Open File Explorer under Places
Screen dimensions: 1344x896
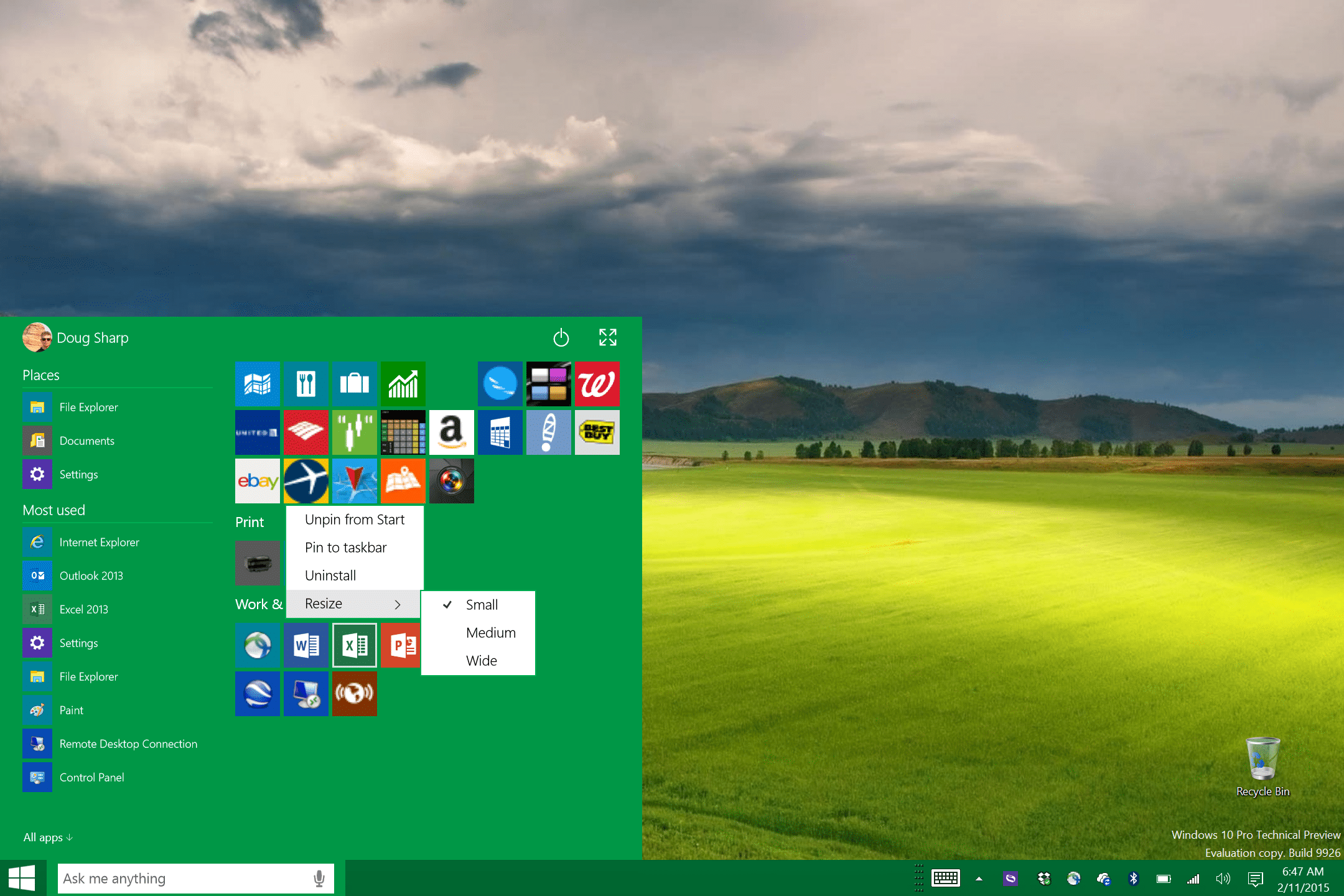pyautogui.click(x=117, y=407)
